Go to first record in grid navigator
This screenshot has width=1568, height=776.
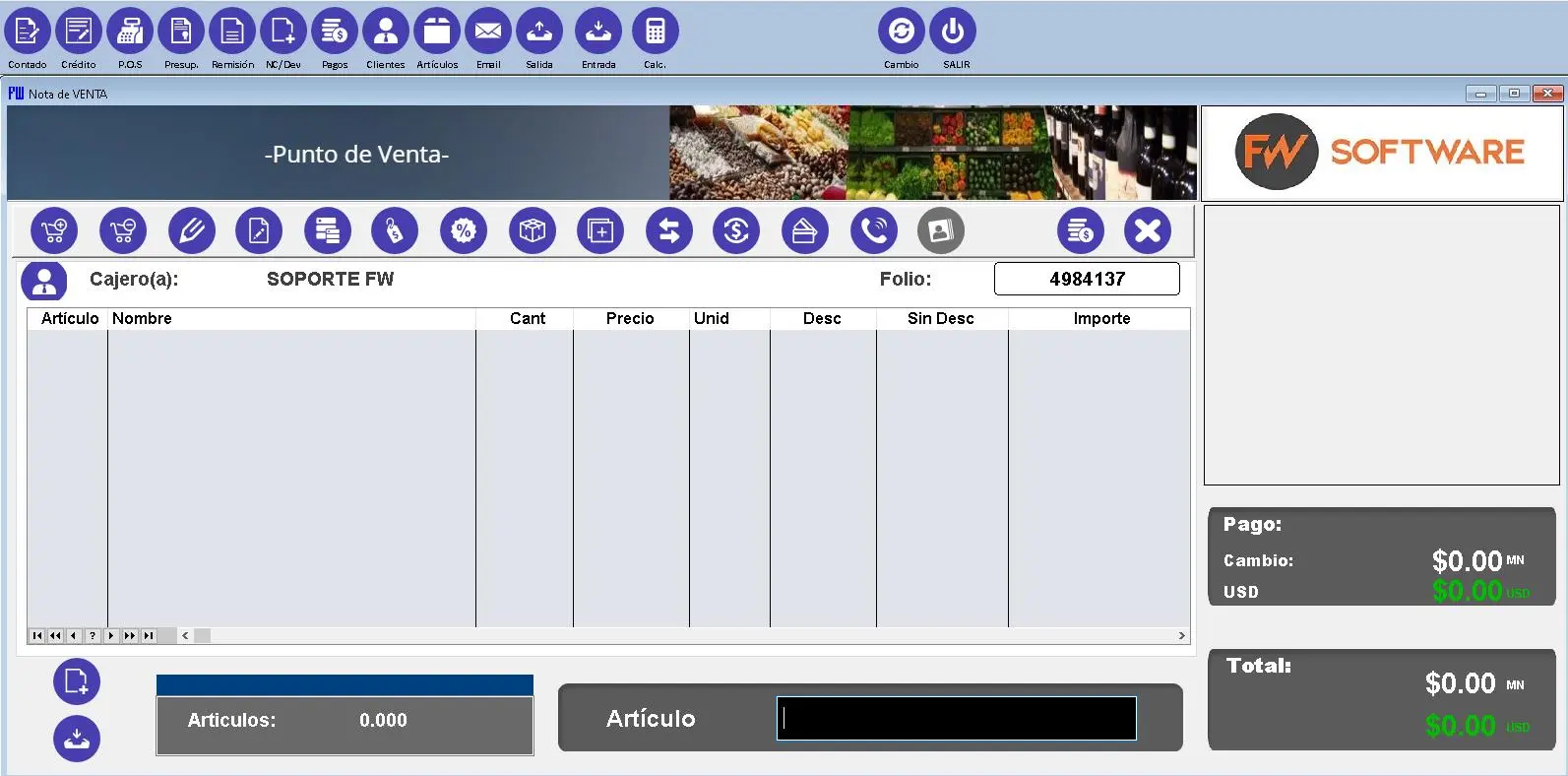(37, 636)
